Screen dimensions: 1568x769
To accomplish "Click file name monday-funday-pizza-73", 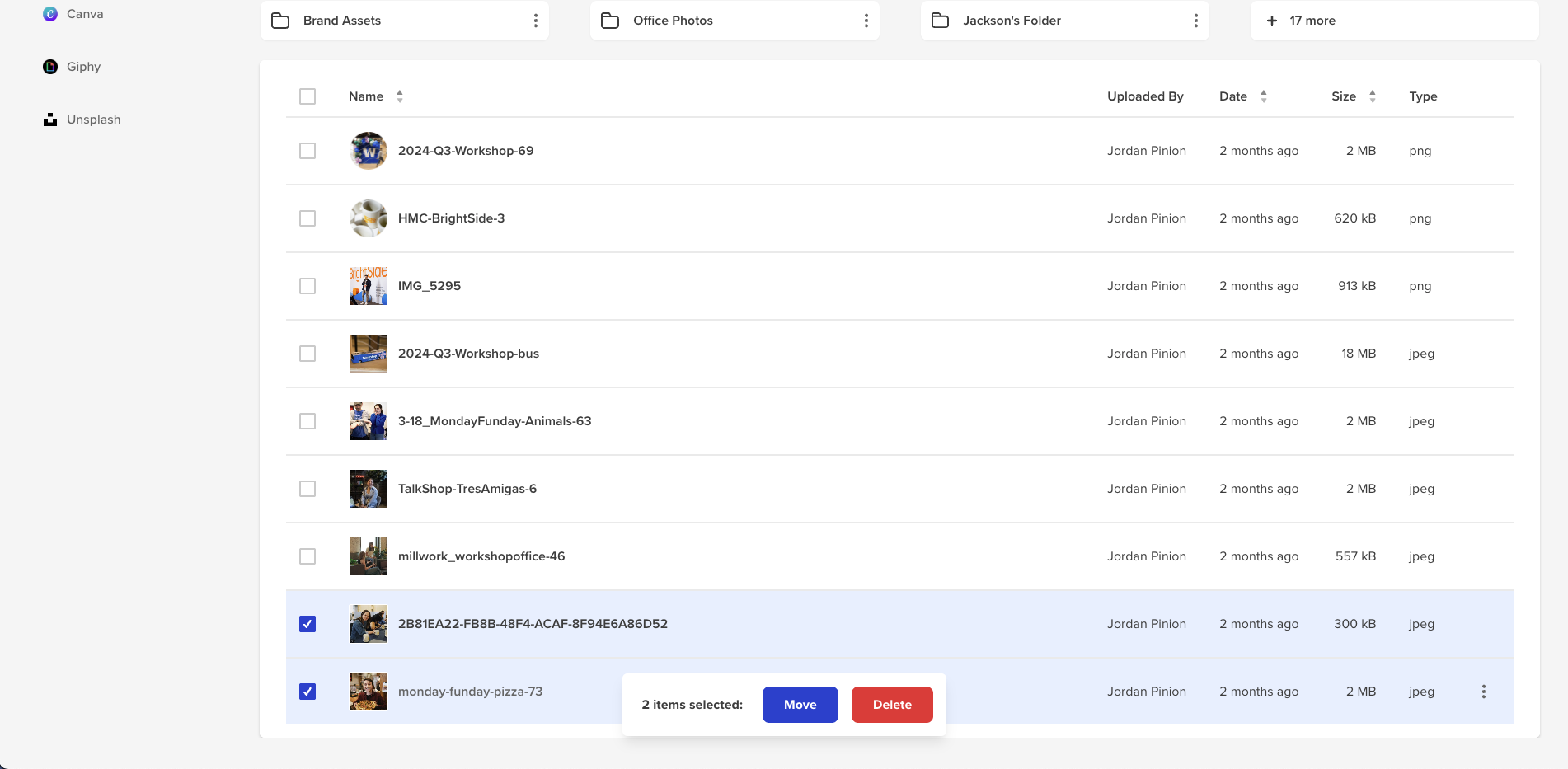I will pos(470,692).
